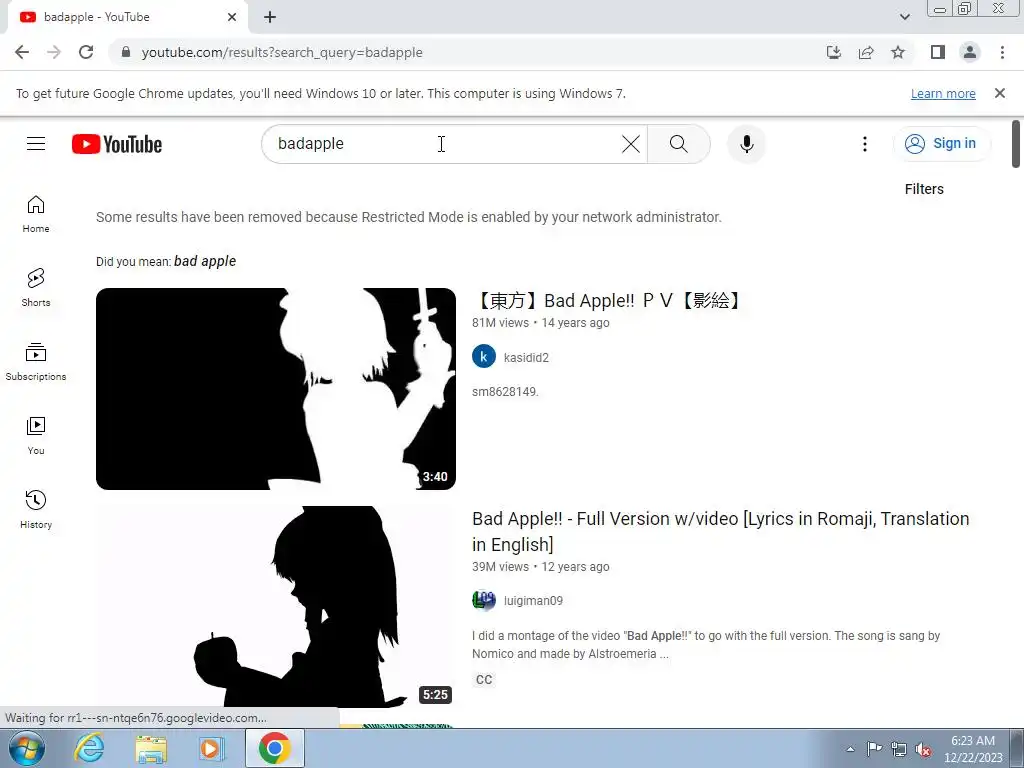This screenshot has height=768, width=1024.
Task: Launch Internet Explorer from the taskbar
Action: [x=89, y=748]
